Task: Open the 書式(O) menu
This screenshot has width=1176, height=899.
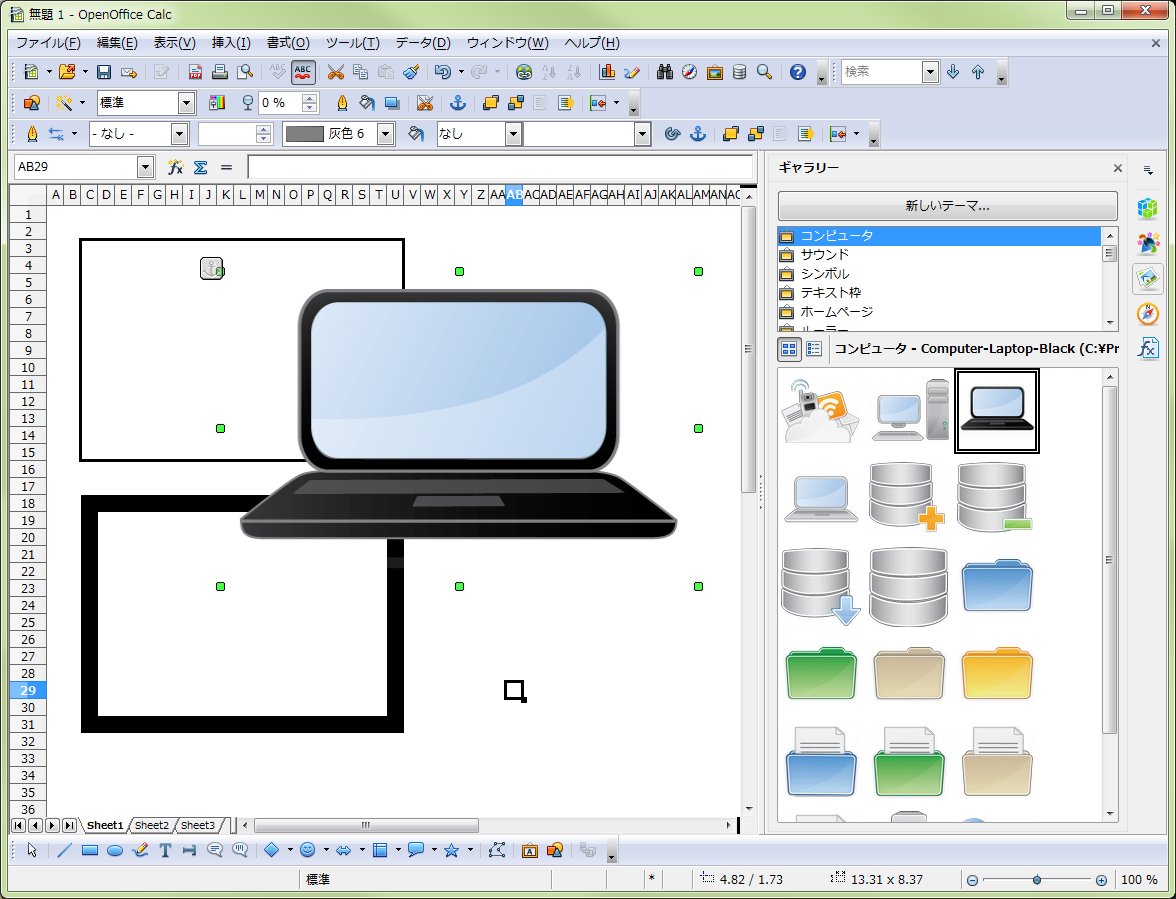Action: pos(288,43)
